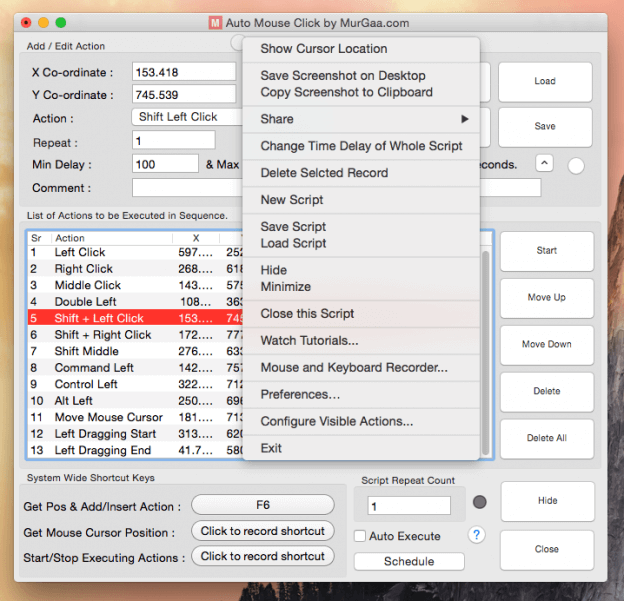The width and height of the screenshot is (624, 601).
Task: Select row 12 Left Dragging Start
Action: (x=135, y=433)
